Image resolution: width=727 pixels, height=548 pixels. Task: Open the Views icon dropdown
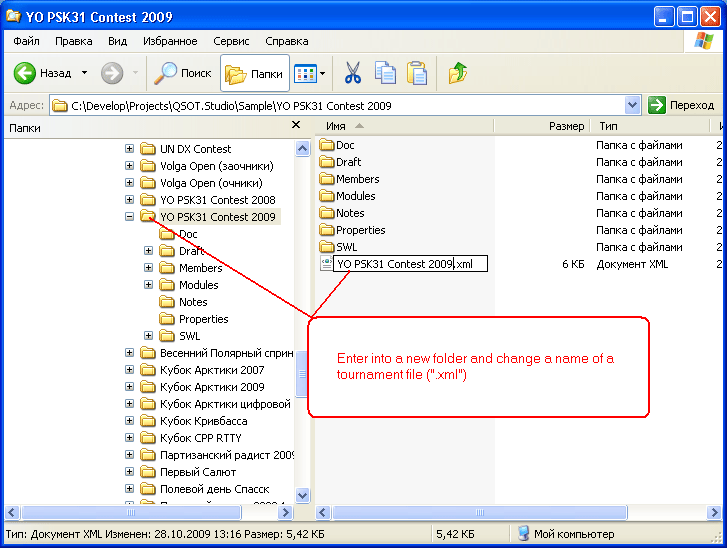[x=310, y=73]
